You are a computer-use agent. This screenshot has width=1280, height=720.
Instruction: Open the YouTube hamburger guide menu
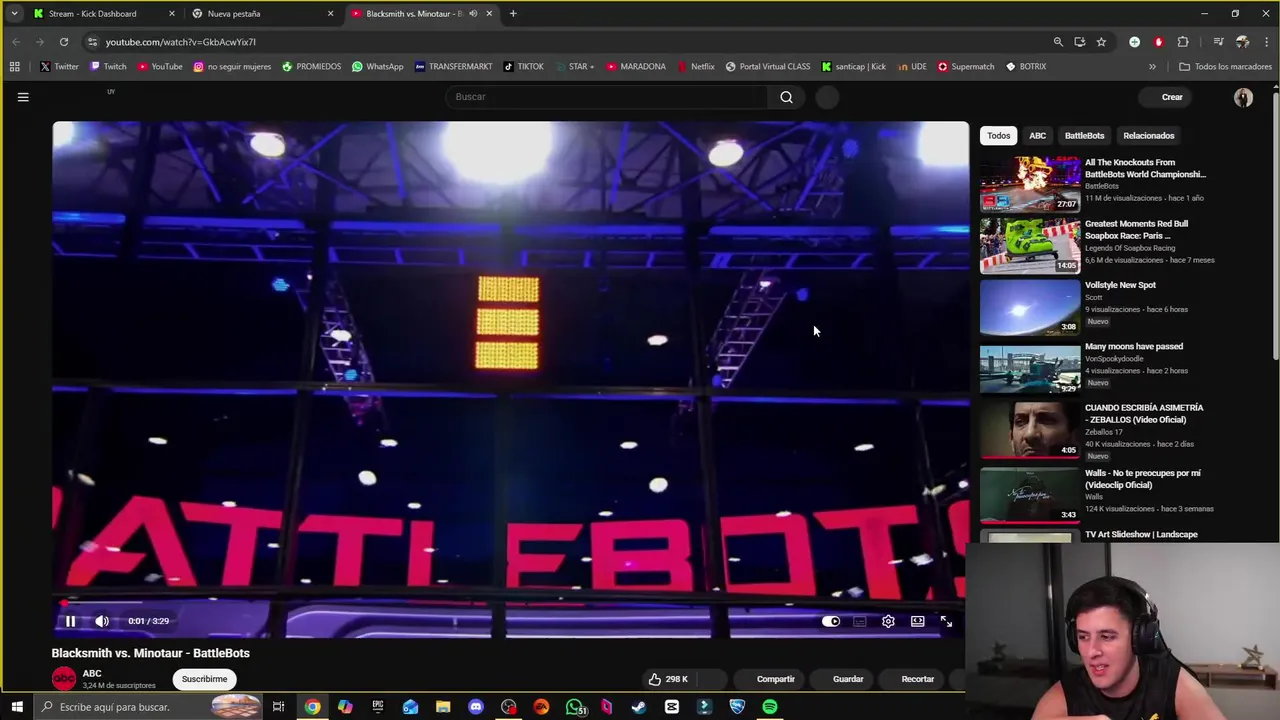coord(23,97)
